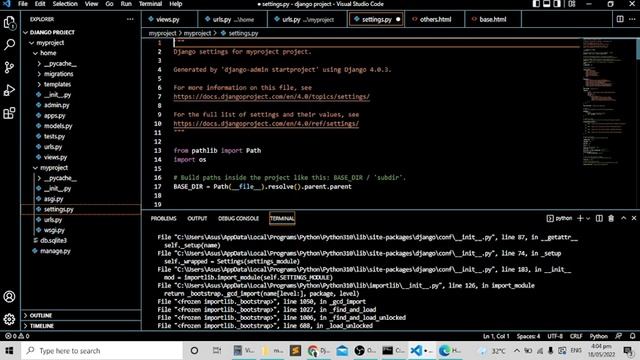Change indentation via Spaces: 4

528,336
